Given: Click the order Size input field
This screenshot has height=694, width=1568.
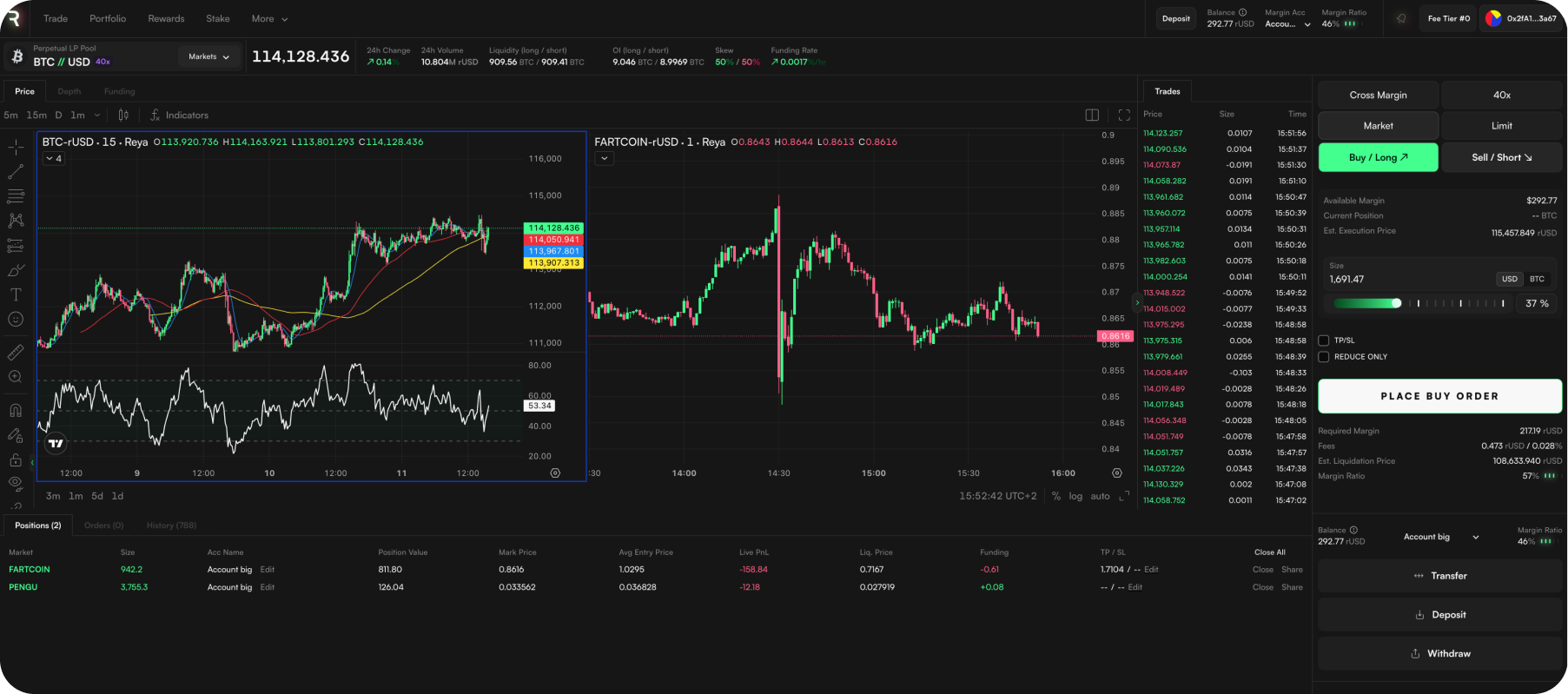Looking at the screenshot, I should click(1407, 280).
